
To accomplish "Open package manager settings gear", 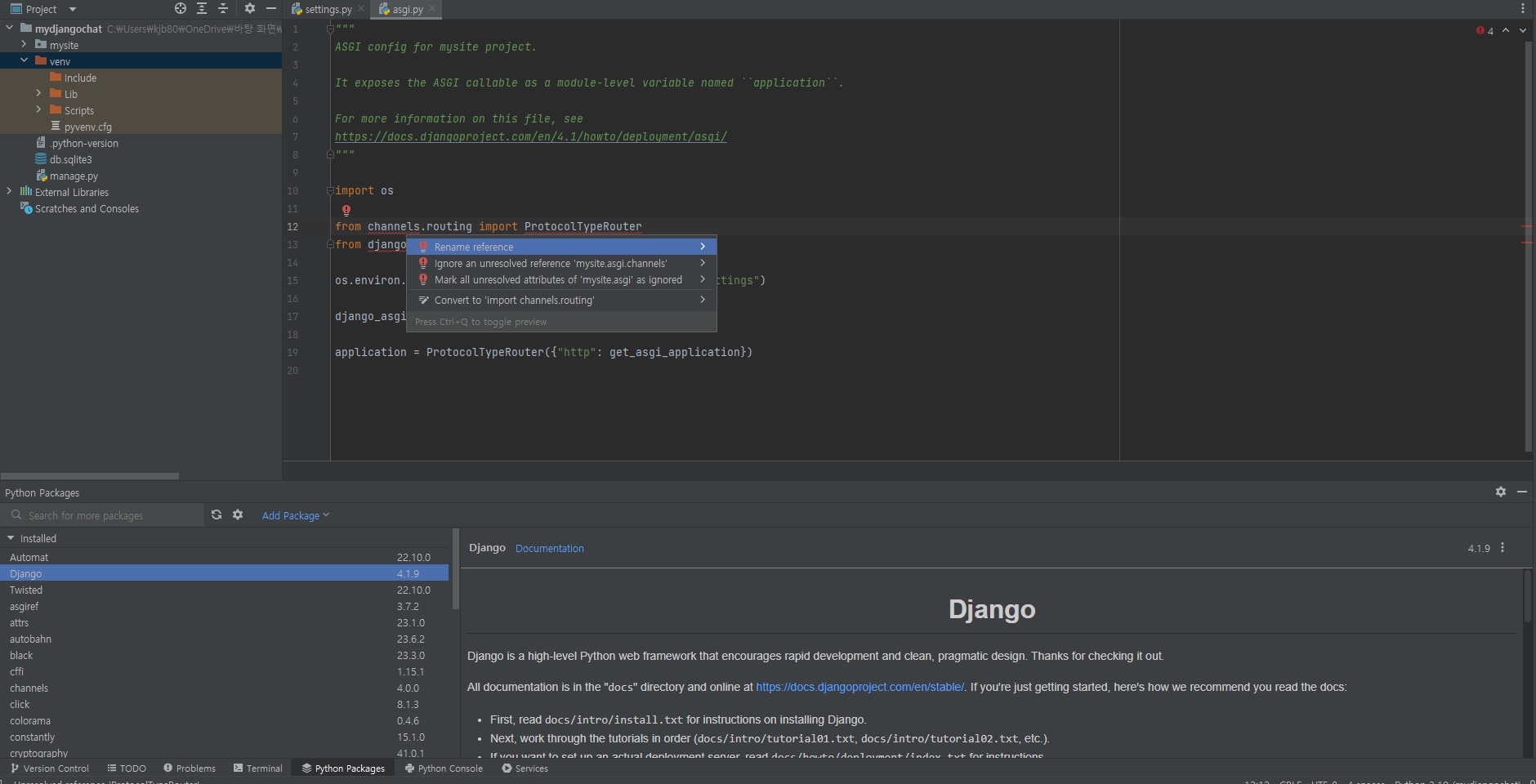I will [x=238, y=514].
